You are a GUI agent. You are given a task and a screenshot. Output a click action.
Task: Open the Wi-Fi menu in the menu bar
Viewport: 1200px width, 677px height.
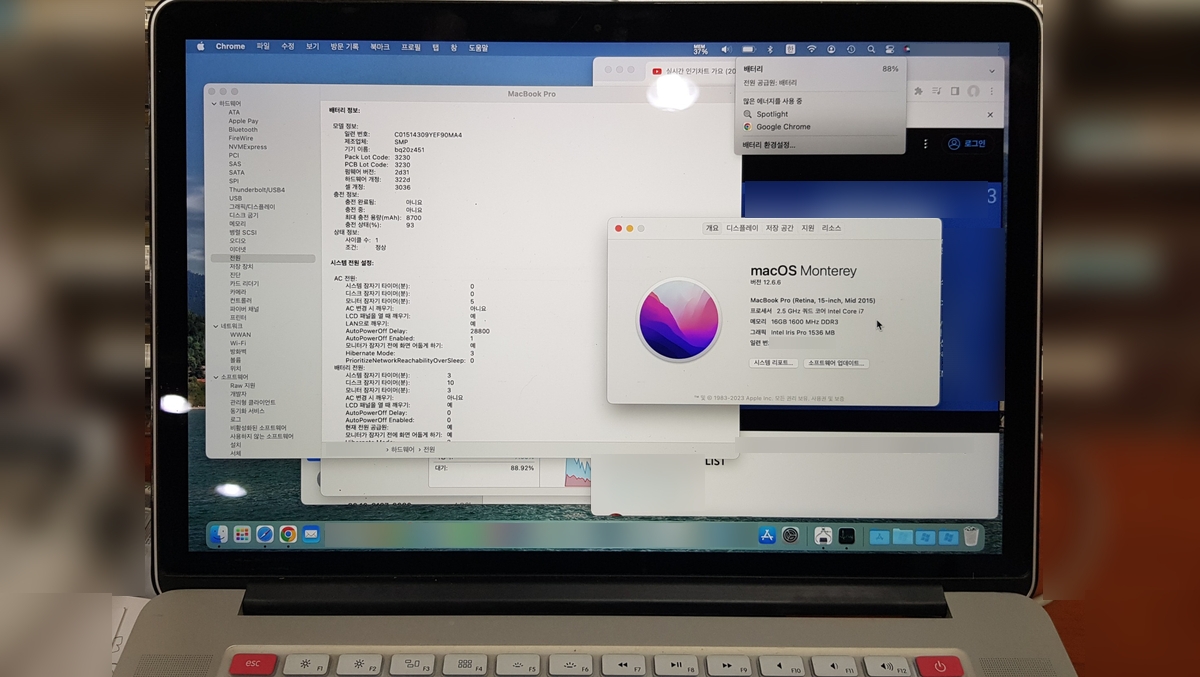(811, 48)
